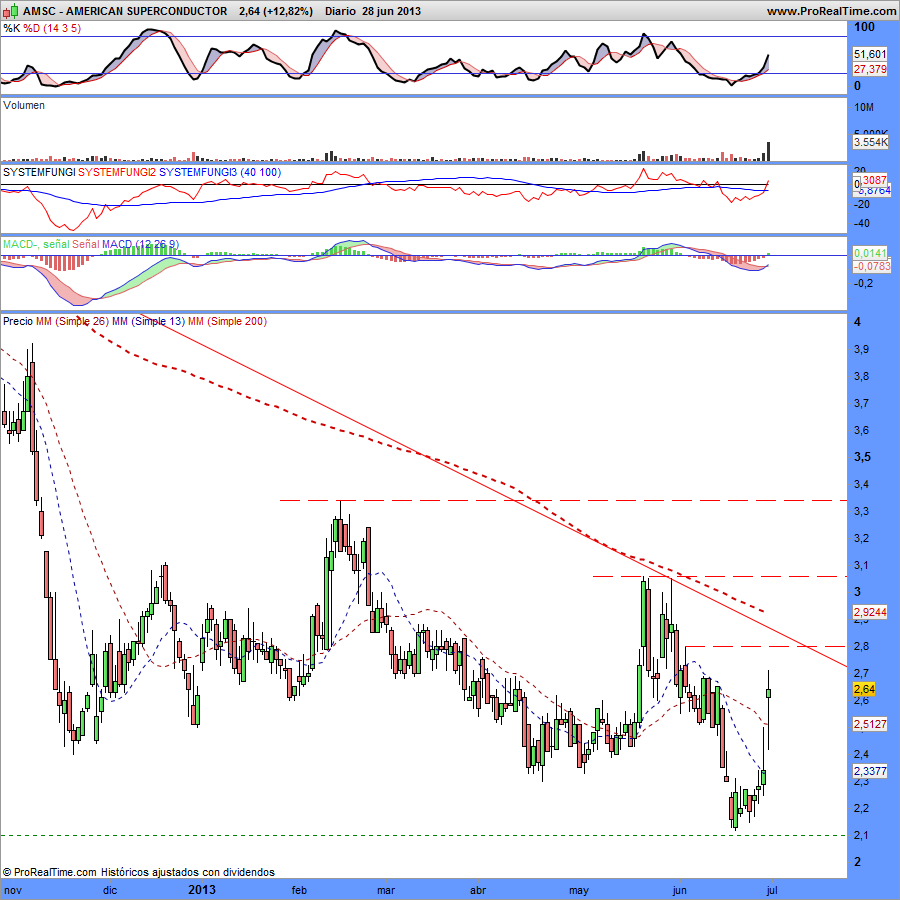Select the blue -5,8764 indicator value

pyautogui.click(x=874, y=191)
